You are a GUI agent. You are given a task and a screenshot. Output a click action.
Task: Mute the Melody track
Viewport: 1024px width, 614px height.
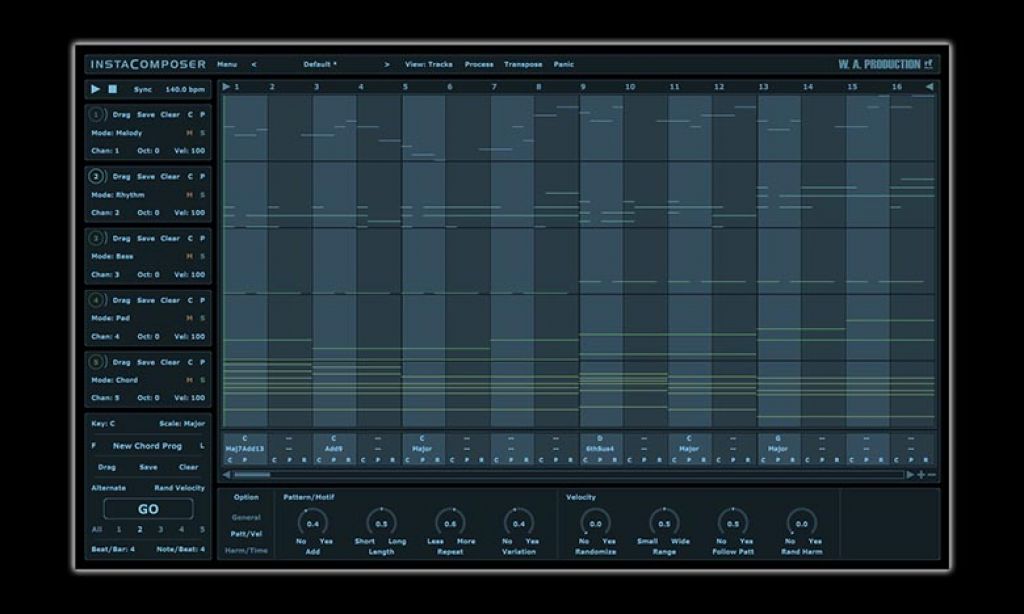click(189, 133)
